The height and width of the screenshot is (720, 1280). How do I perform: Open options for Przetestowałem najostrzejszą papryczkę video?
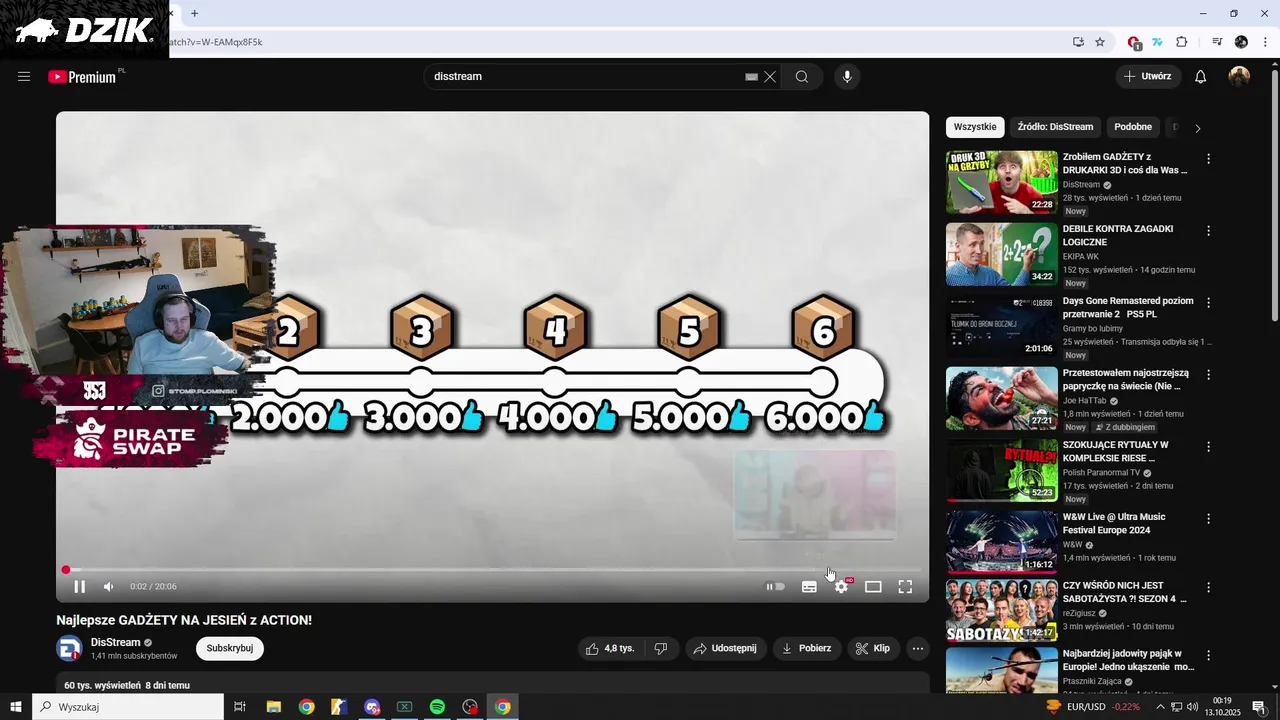click(x=1208, y=375)
